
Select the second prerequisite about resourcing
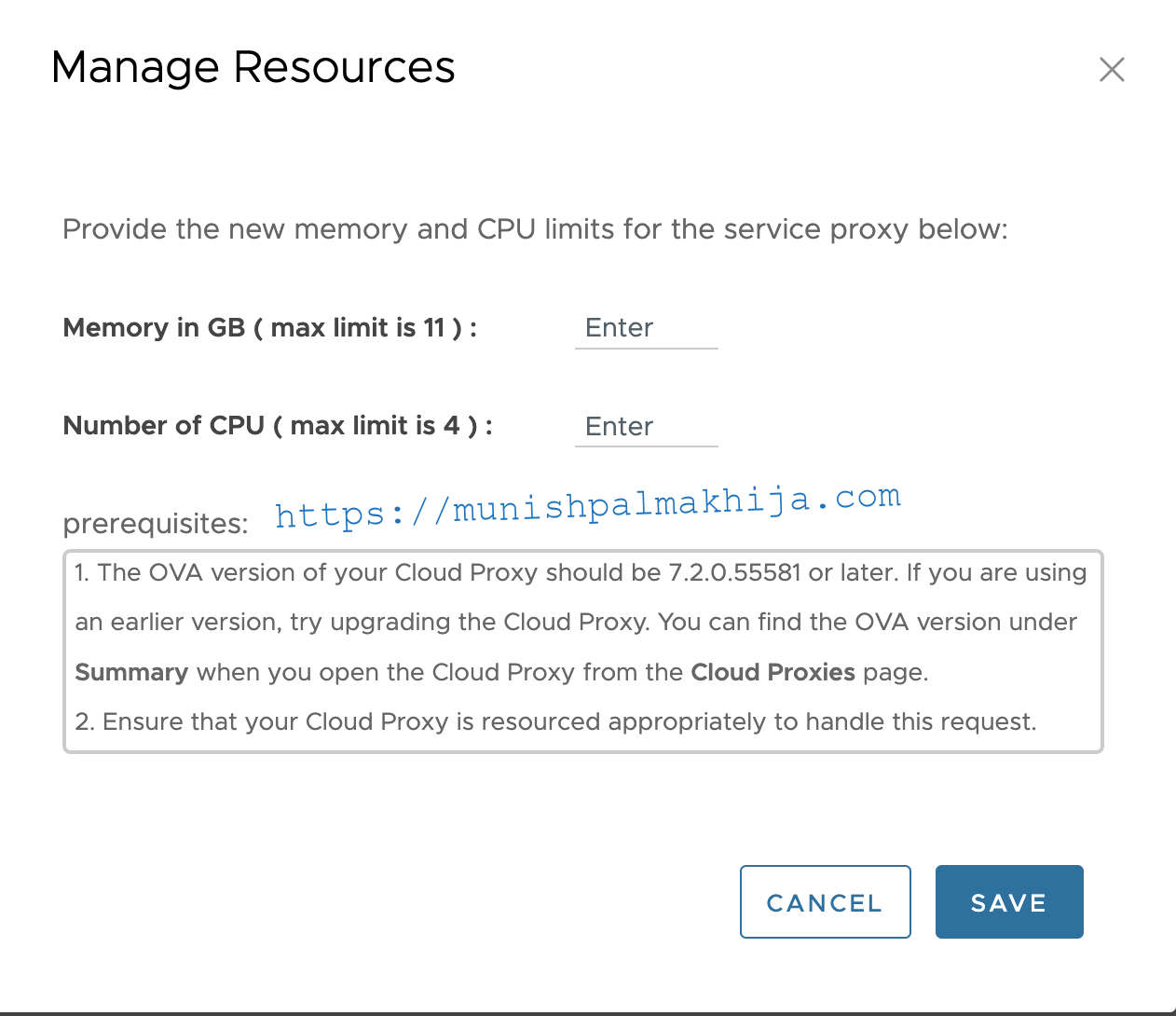coord(555,721)
